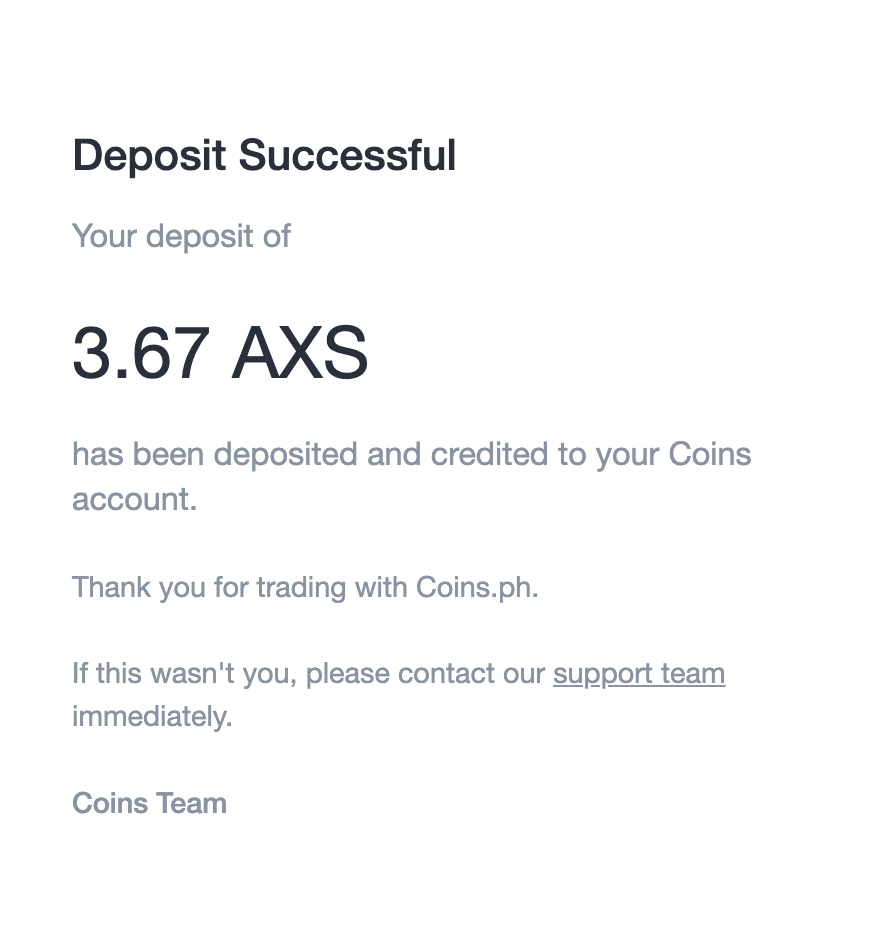Click the words 'has been' in paragraph
The width and height of the screenshot is (874, 928).
tap(138, 455)
